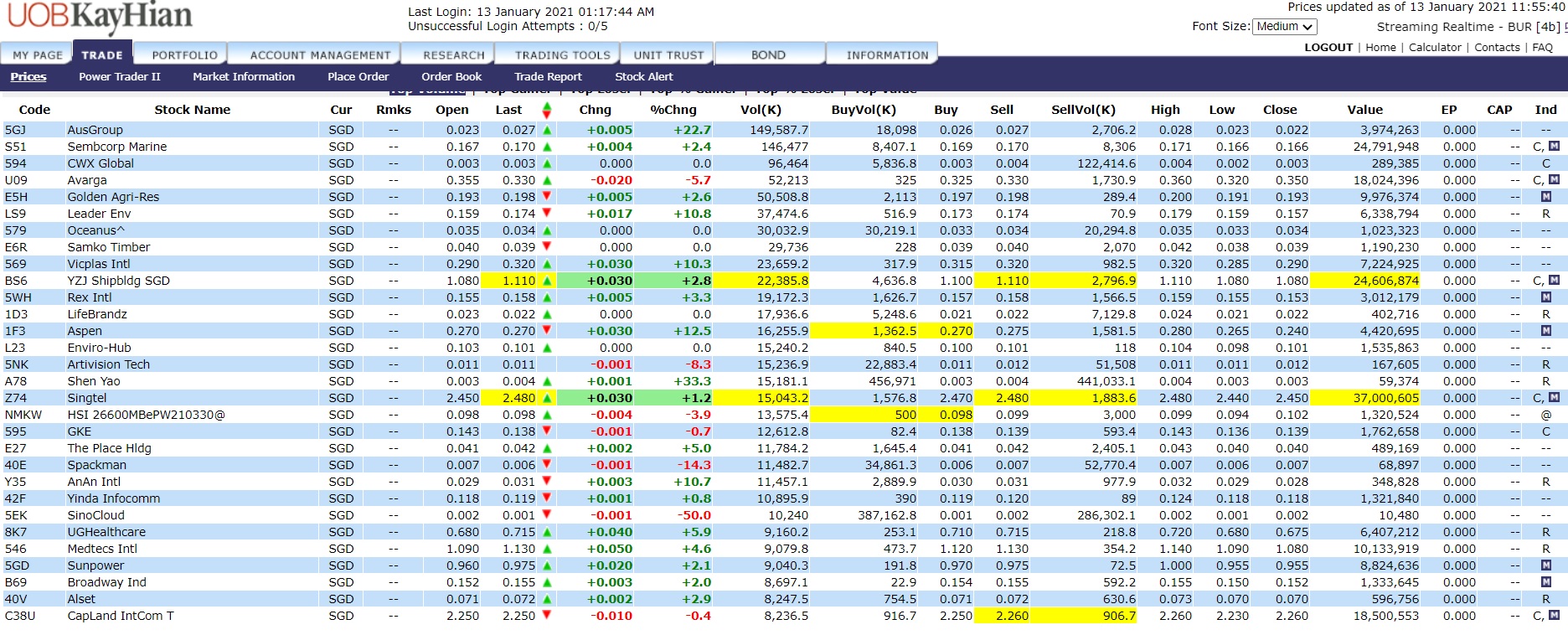Click the Prices submenu link

click(28, 76)
